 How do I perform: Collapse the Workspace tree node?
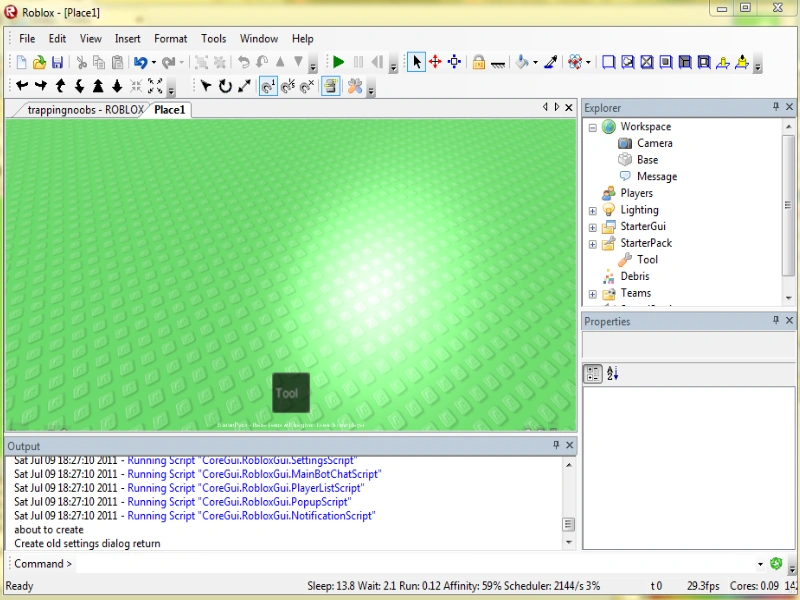pos(593,127)
